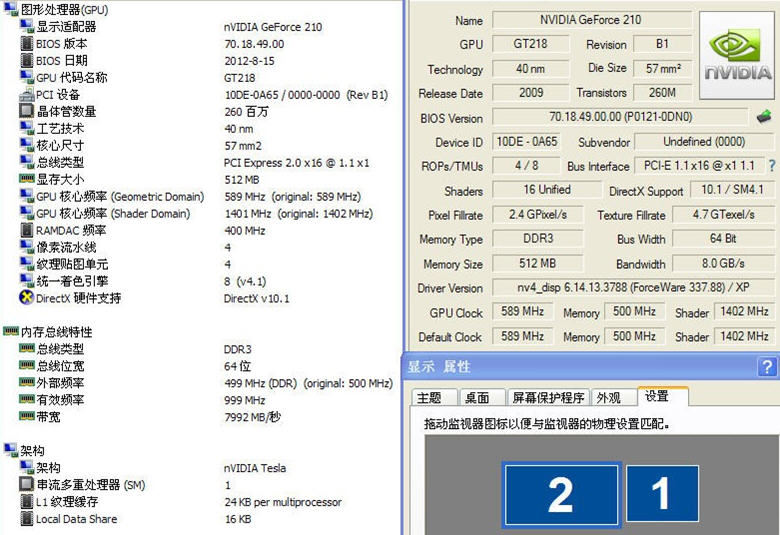This screenshot has width=780, height=535.
Task: Click the NVIDIA logo in GPU-Z
Action: click(738, 55)
